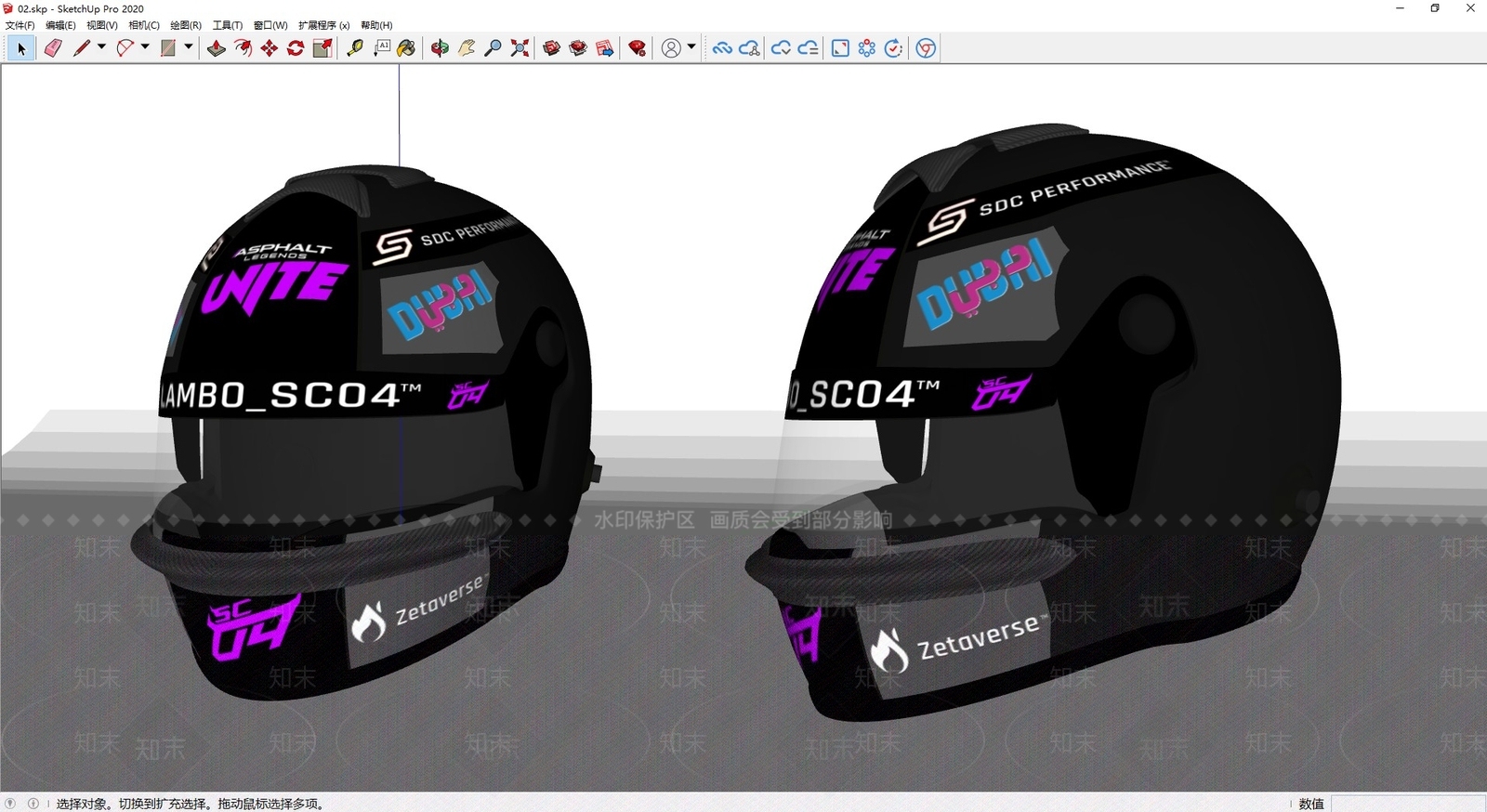
Task: Activate the Push/Pull tool
Action: tap(217, 48)
